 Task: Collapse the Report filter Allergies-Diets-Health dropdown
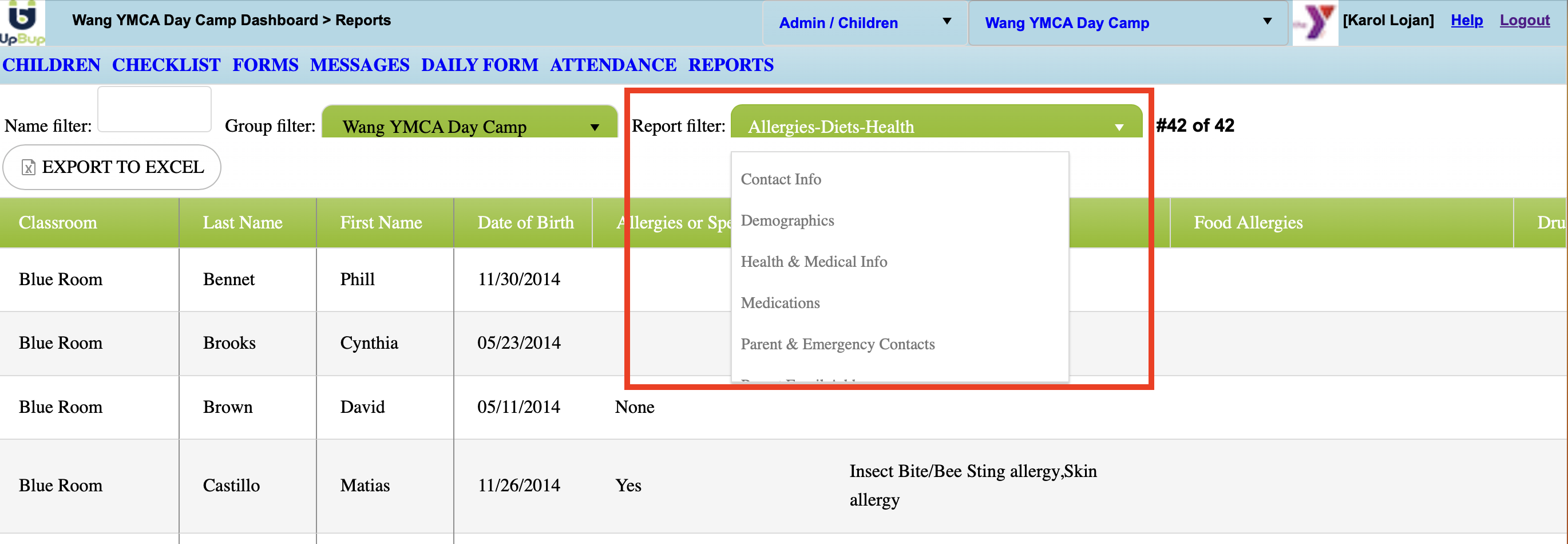click(x=936, y=122)
